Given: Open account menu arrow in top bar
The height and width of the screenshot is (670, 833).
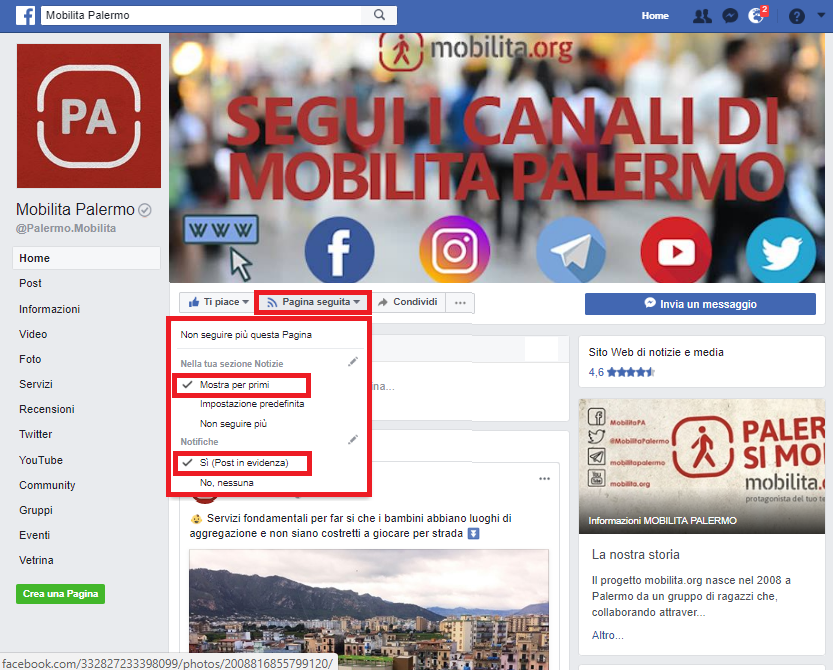Looking at the screenshot, I should pos(821,15).
